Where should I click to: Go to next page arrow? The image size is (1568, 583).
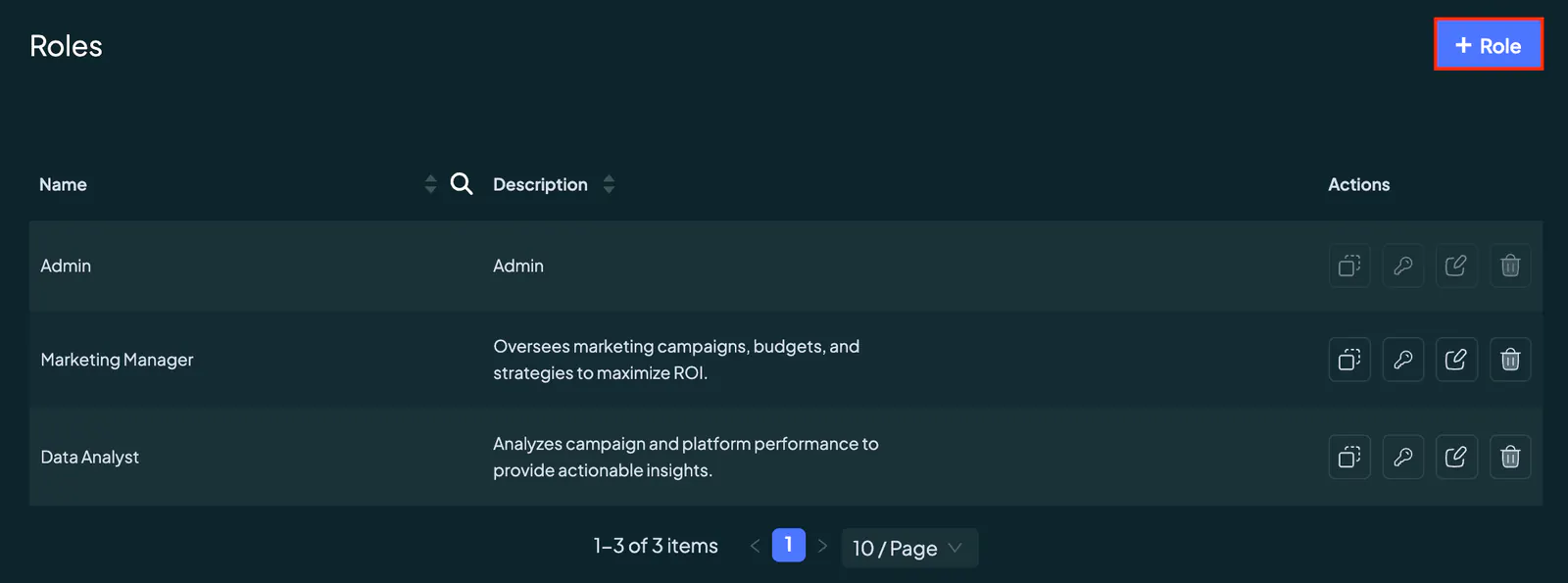(x=822, y=546)
